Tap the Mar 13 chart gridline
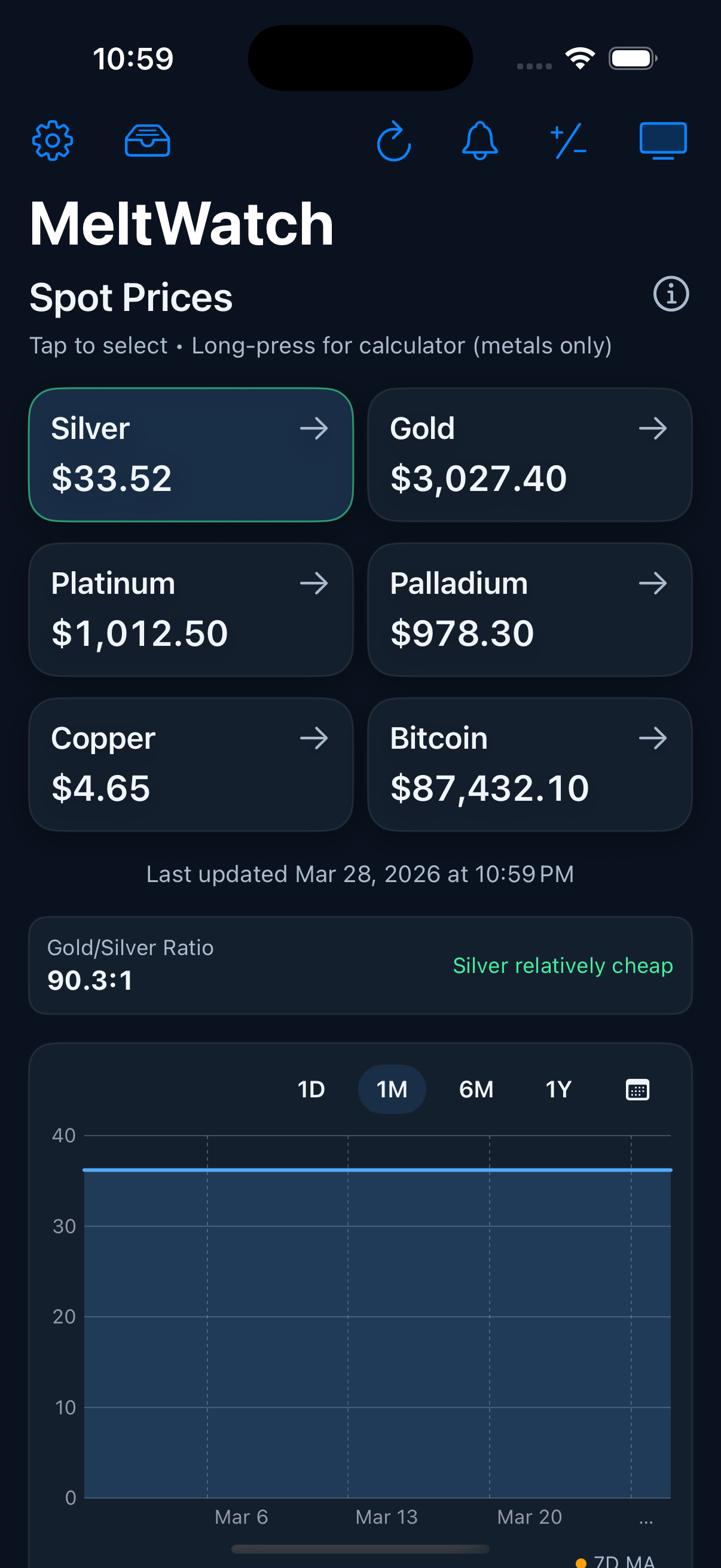Screen dimensions: 721x1568 348,1315
